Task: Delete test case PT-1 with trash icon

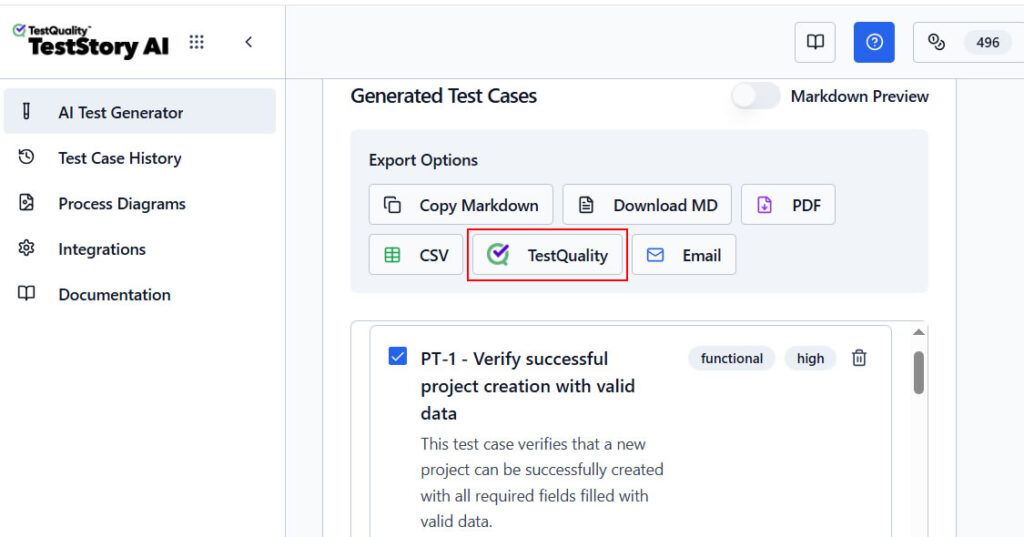Action: tap(859, 358)
